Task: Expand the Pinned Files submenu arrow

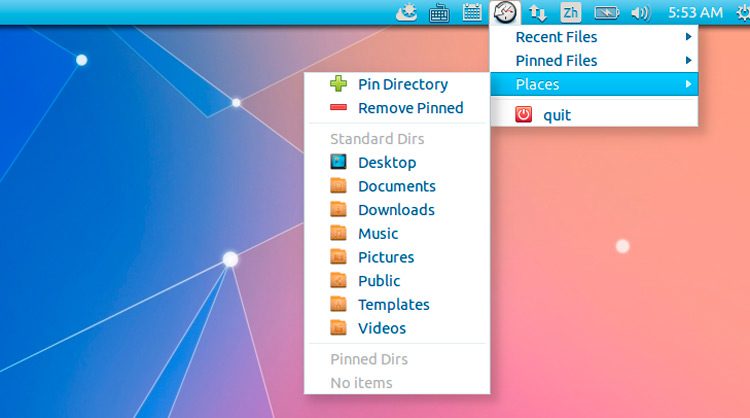Action: [x=688, y=60]
